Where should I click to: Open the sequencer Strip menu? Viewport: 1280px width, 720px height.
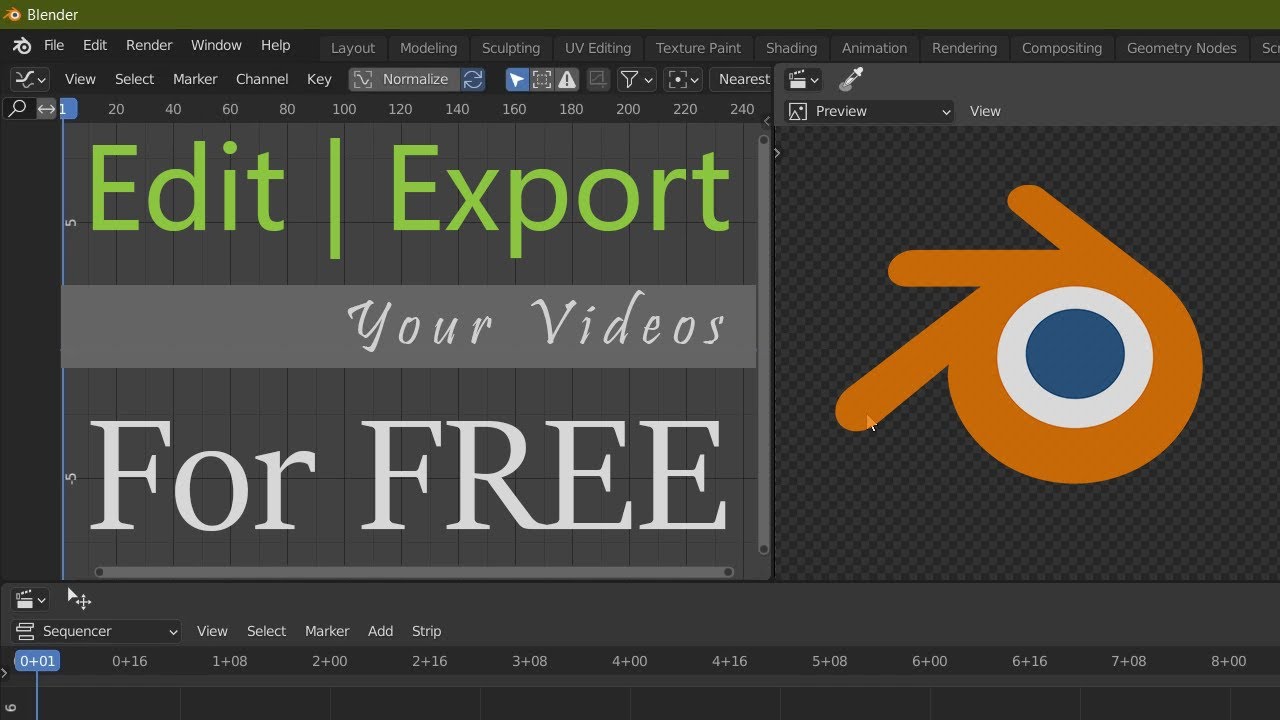pyautogui.click(x=426, y=631)
